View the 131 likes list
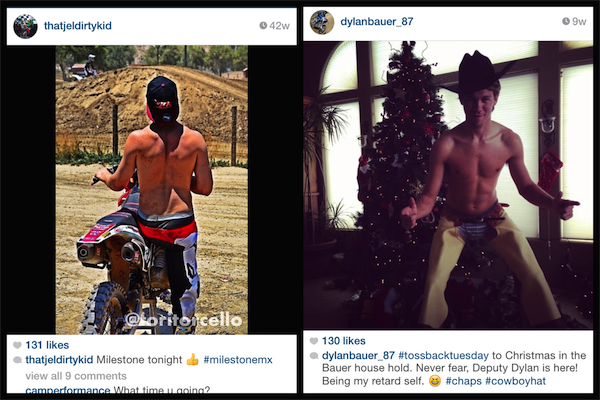The width and height of the screenshot is (600, 400). [47, 345]
